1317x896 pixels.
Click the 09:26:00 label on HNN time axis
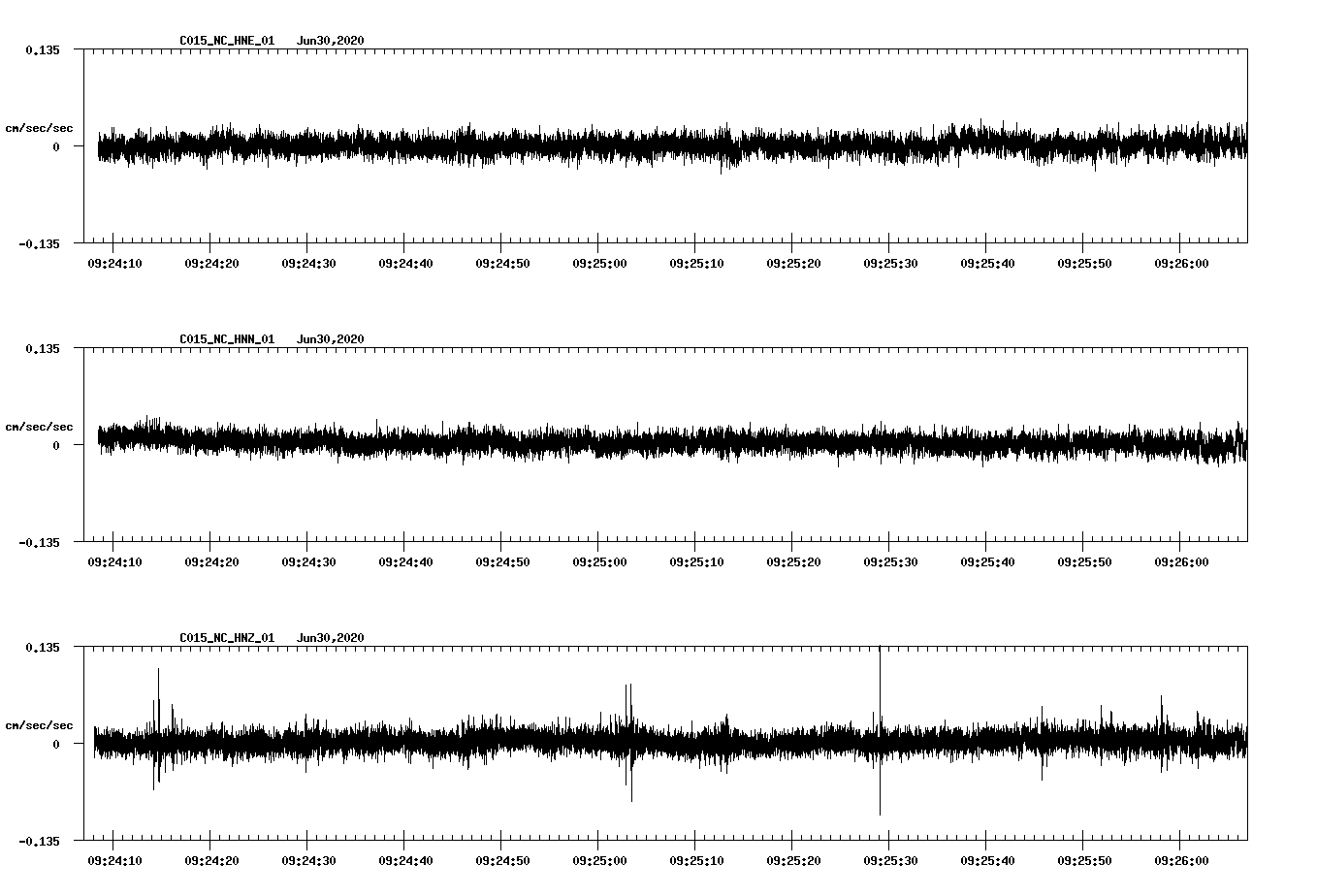point(1181,561)
